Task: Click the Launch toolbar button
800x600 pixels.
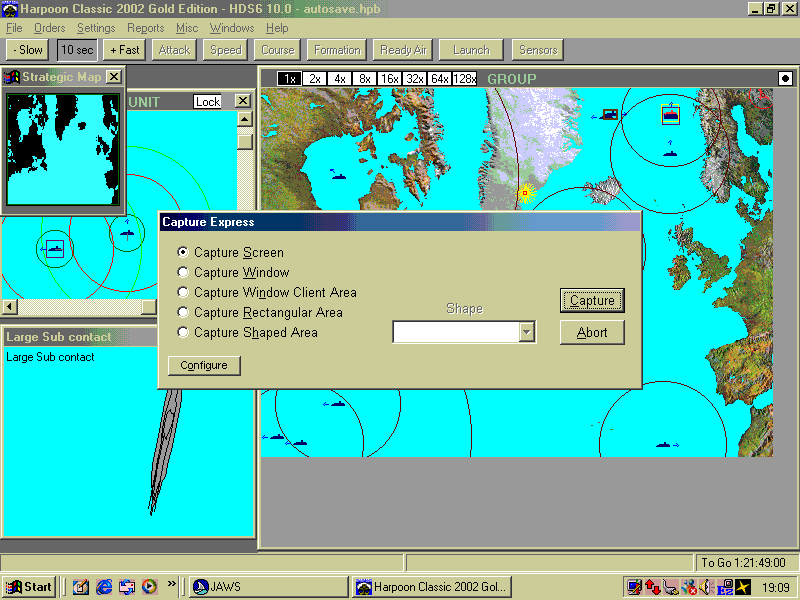Action: (471, 50)
